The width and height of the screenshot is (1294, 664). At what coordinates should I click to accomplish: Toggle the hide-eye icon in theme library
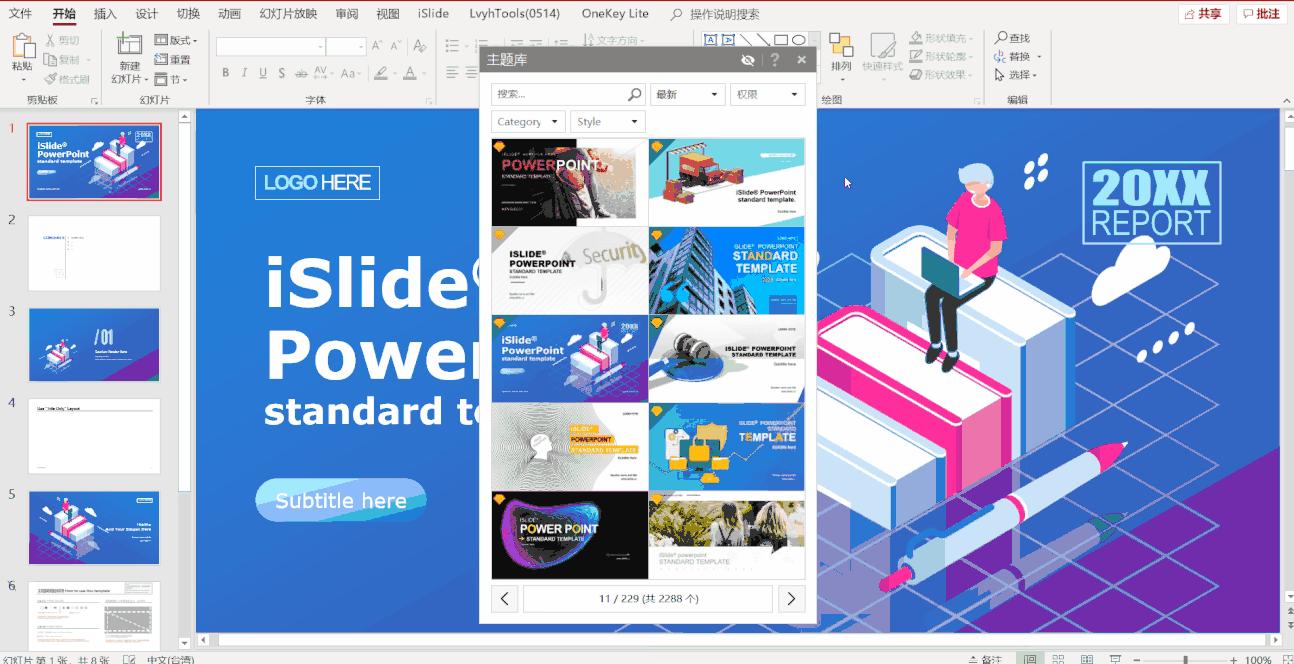coord(747,60)
